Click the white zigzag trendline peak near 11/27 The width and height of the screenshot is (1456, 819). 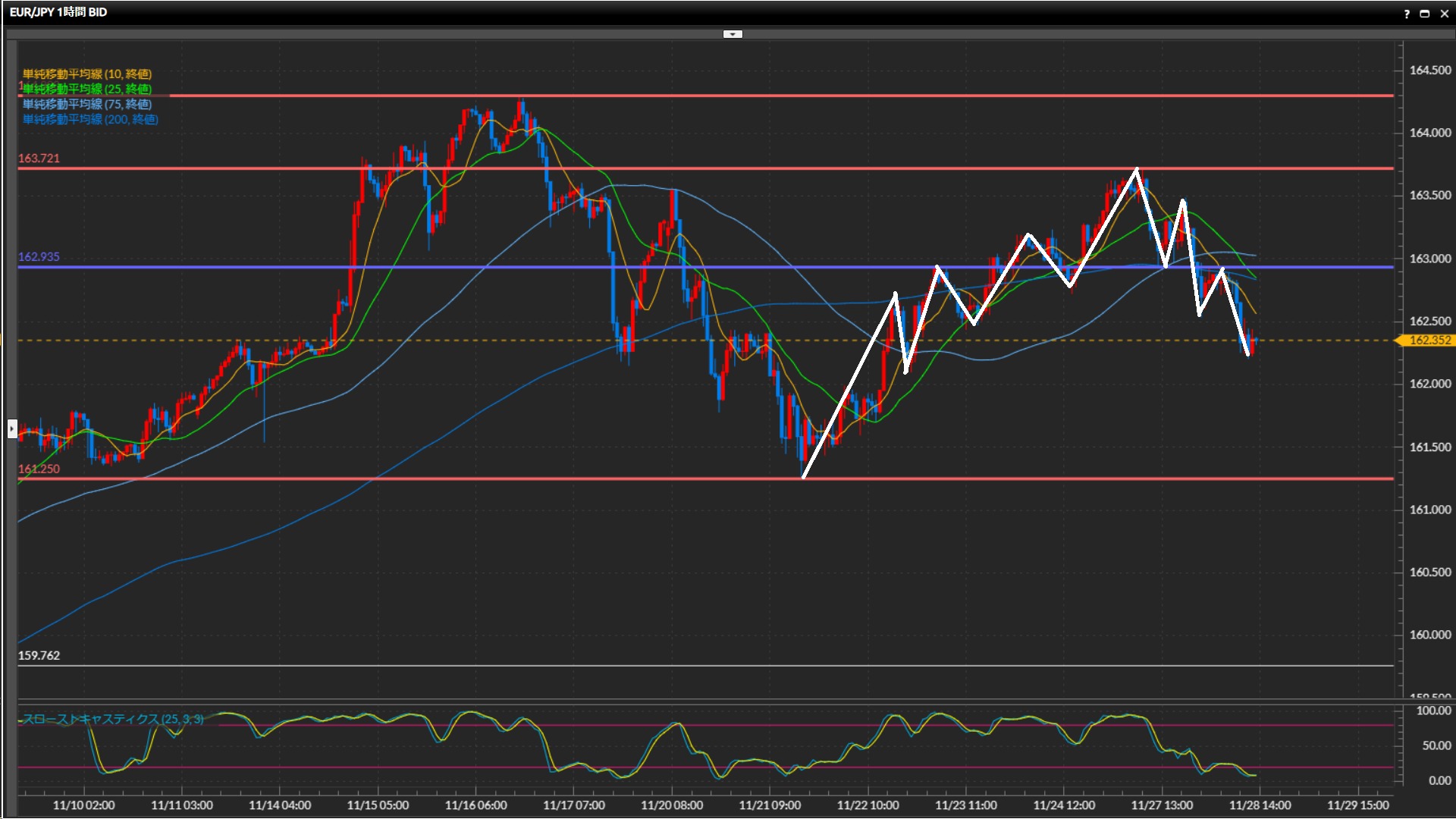click(1137, 169)
